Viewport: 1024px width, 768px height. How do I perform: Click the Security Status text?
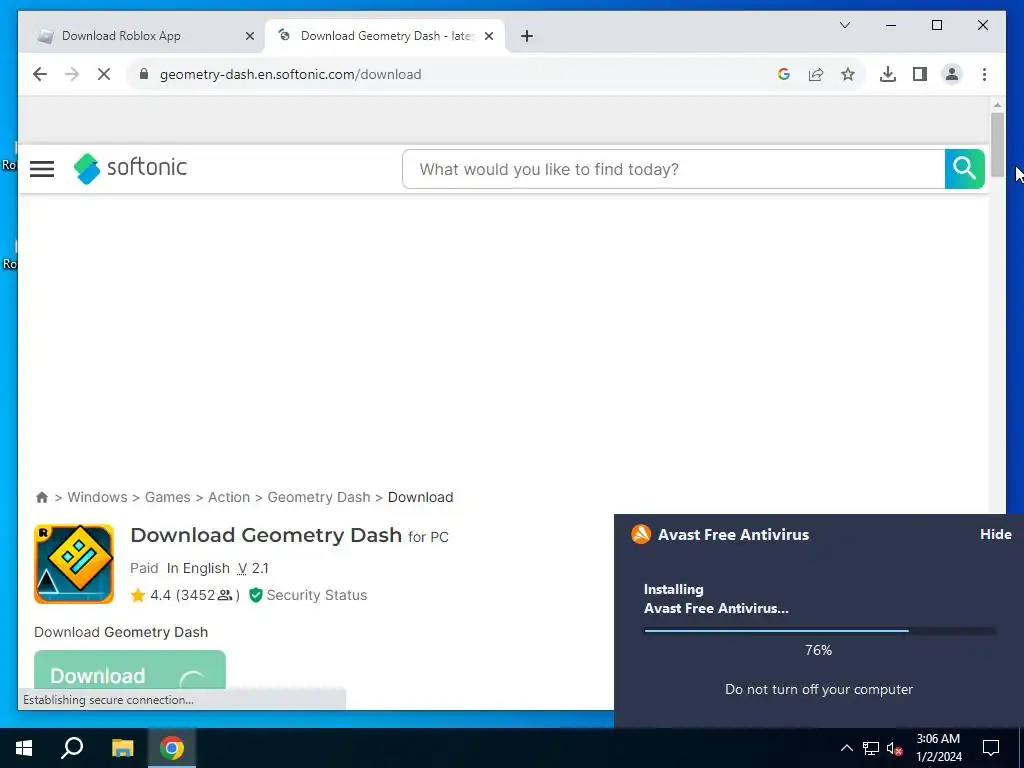(317, 595)
